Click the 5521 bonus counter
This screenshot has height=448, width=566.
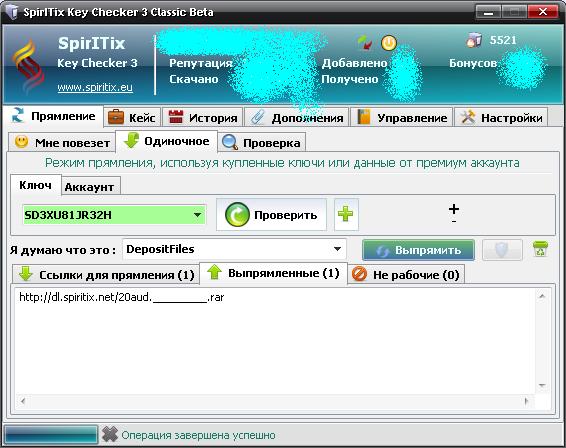[x=503, y=40]
